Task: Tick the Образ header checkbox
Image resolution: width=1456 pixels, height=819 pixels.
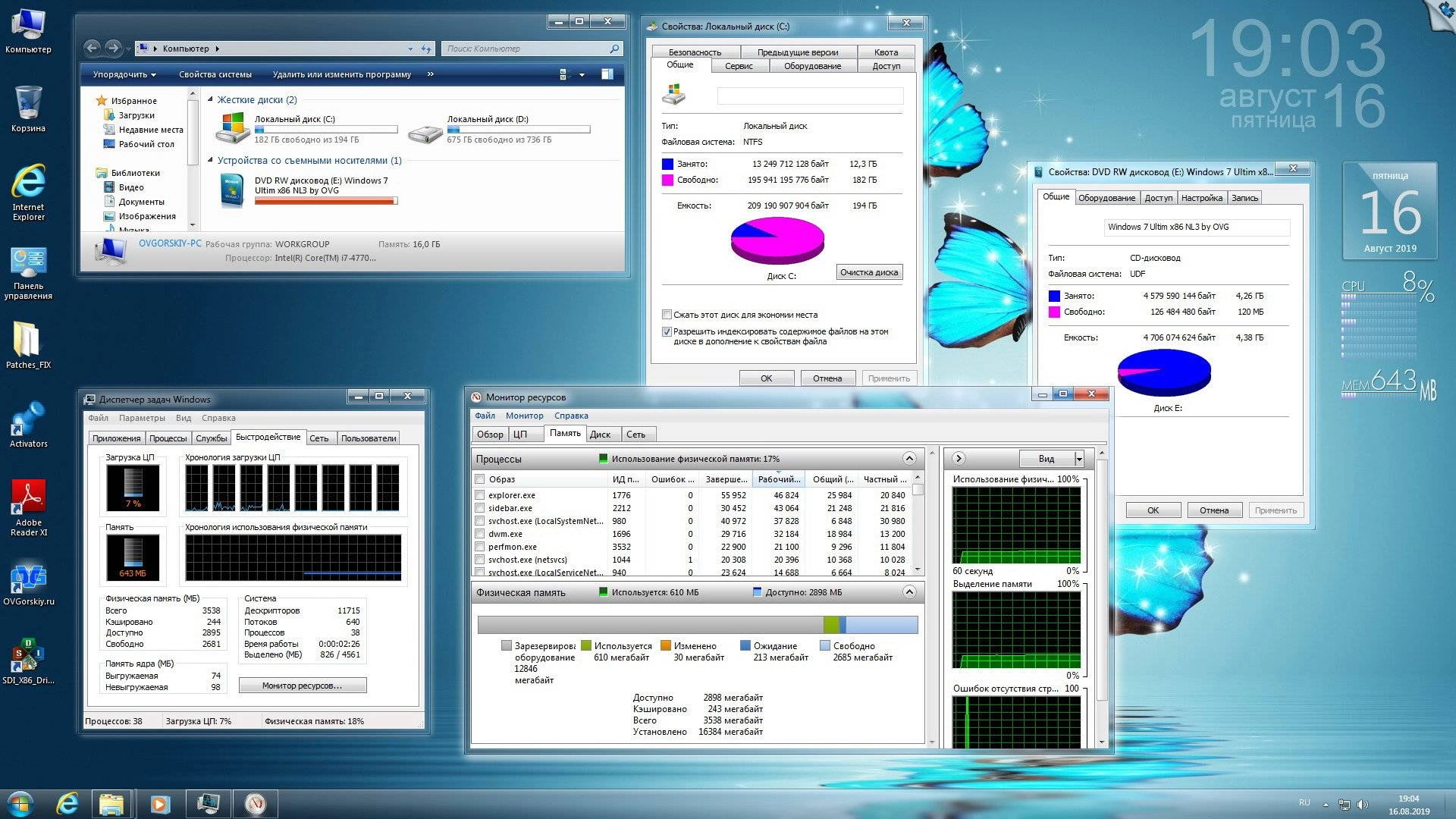Action: tap(479, 479)
